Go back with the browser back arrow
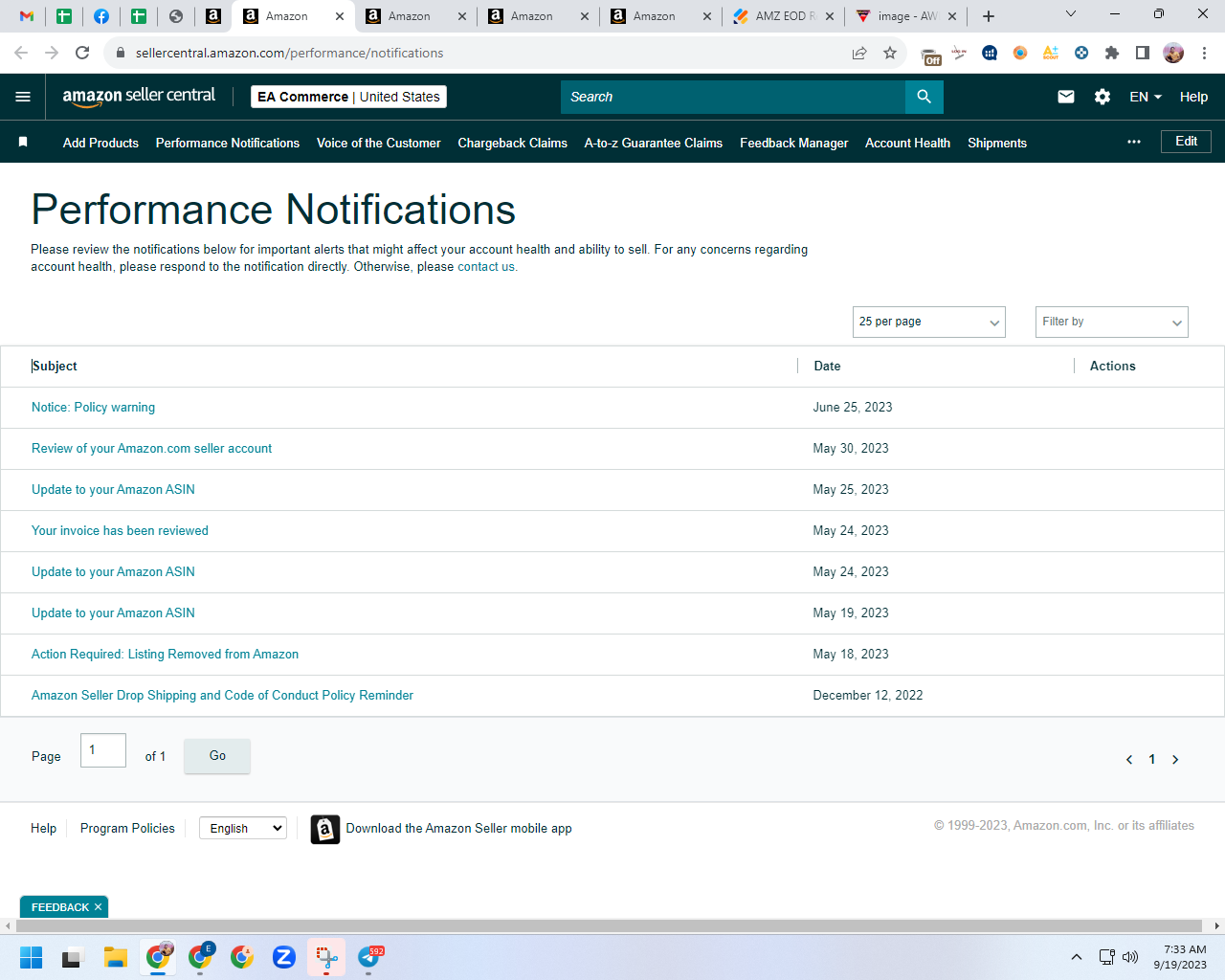1225x980 pixels. [21, 53]
